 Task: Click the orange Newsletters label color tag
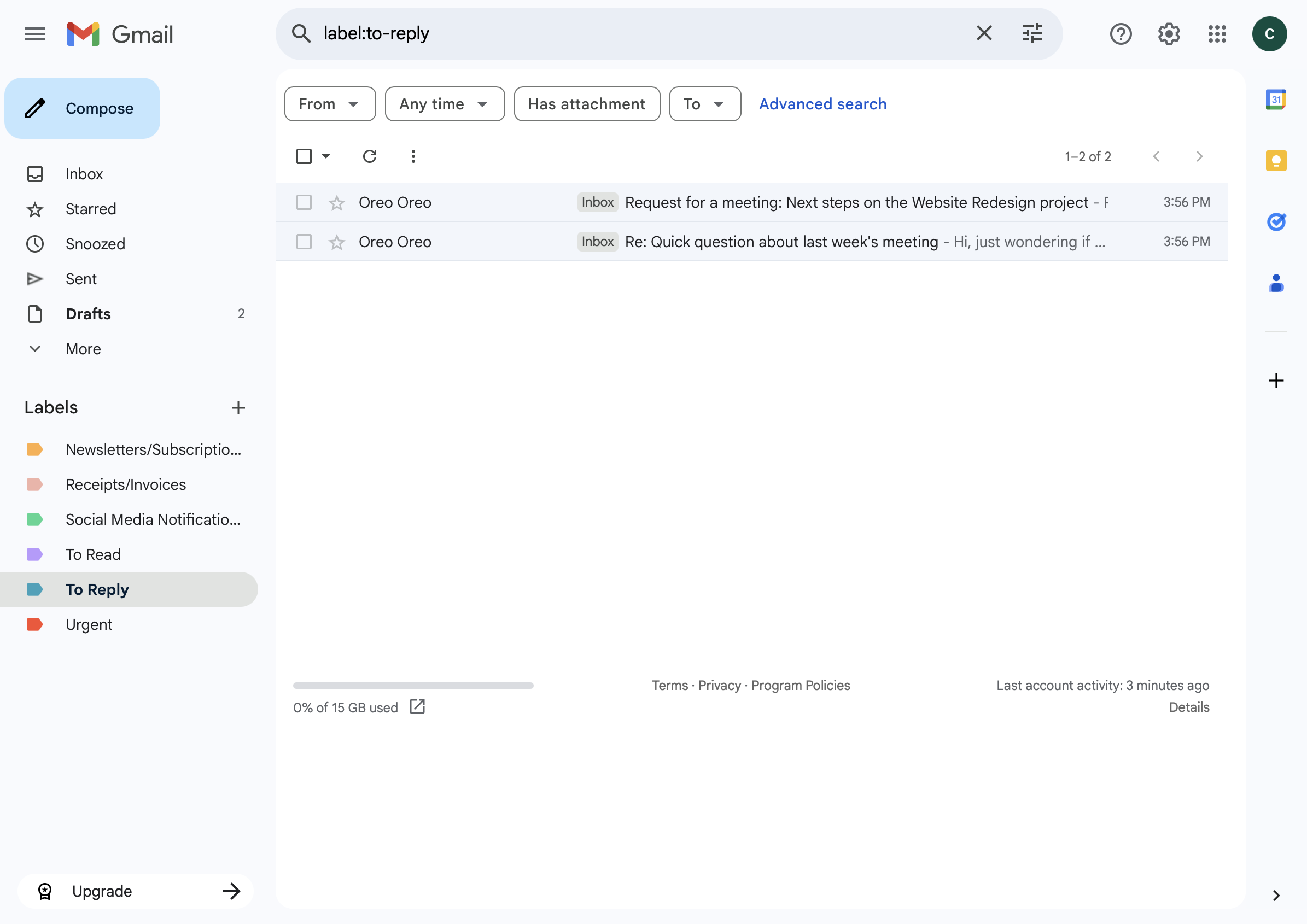coord(34,449)
